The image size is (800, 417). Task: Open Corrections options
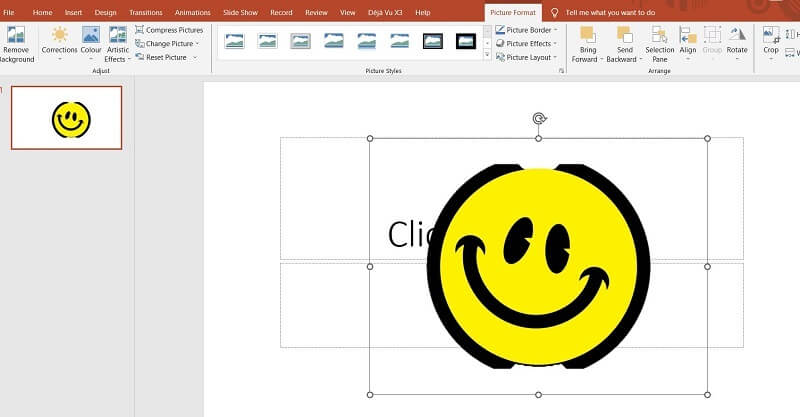(59, 44)
